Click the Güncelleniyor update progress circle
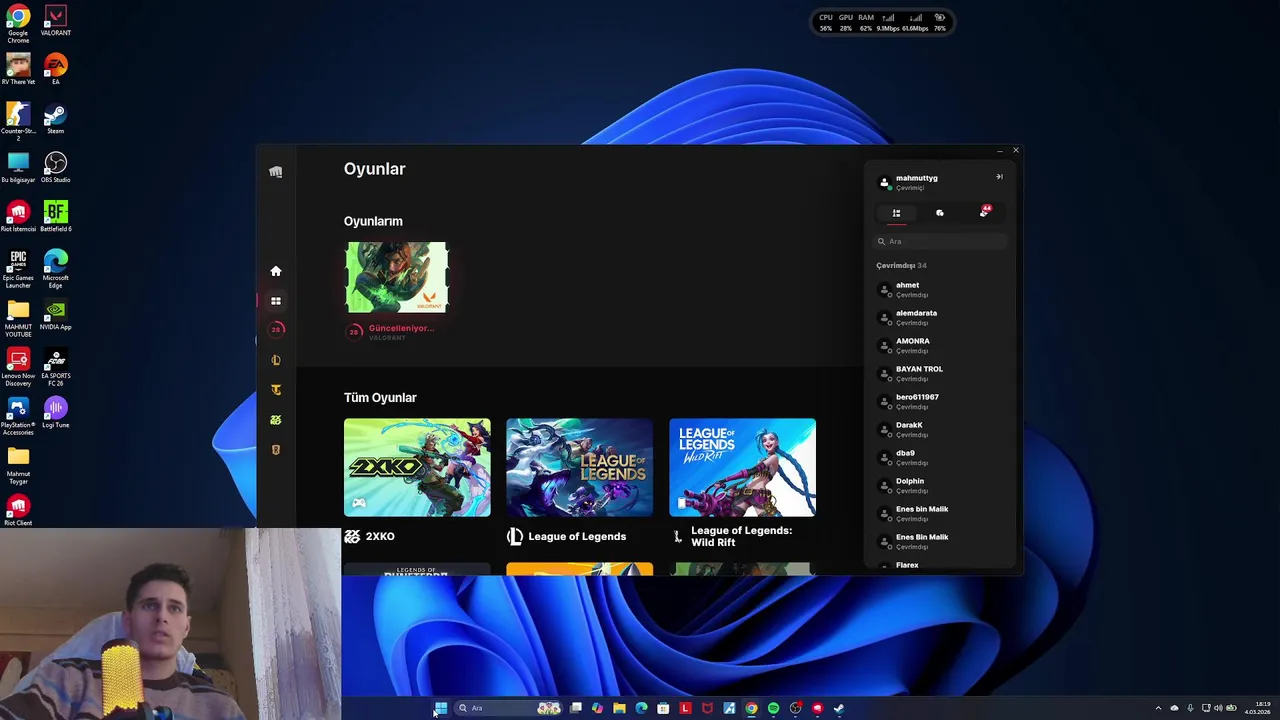Viewport: 1280px width, 720px height. [354, 332]
